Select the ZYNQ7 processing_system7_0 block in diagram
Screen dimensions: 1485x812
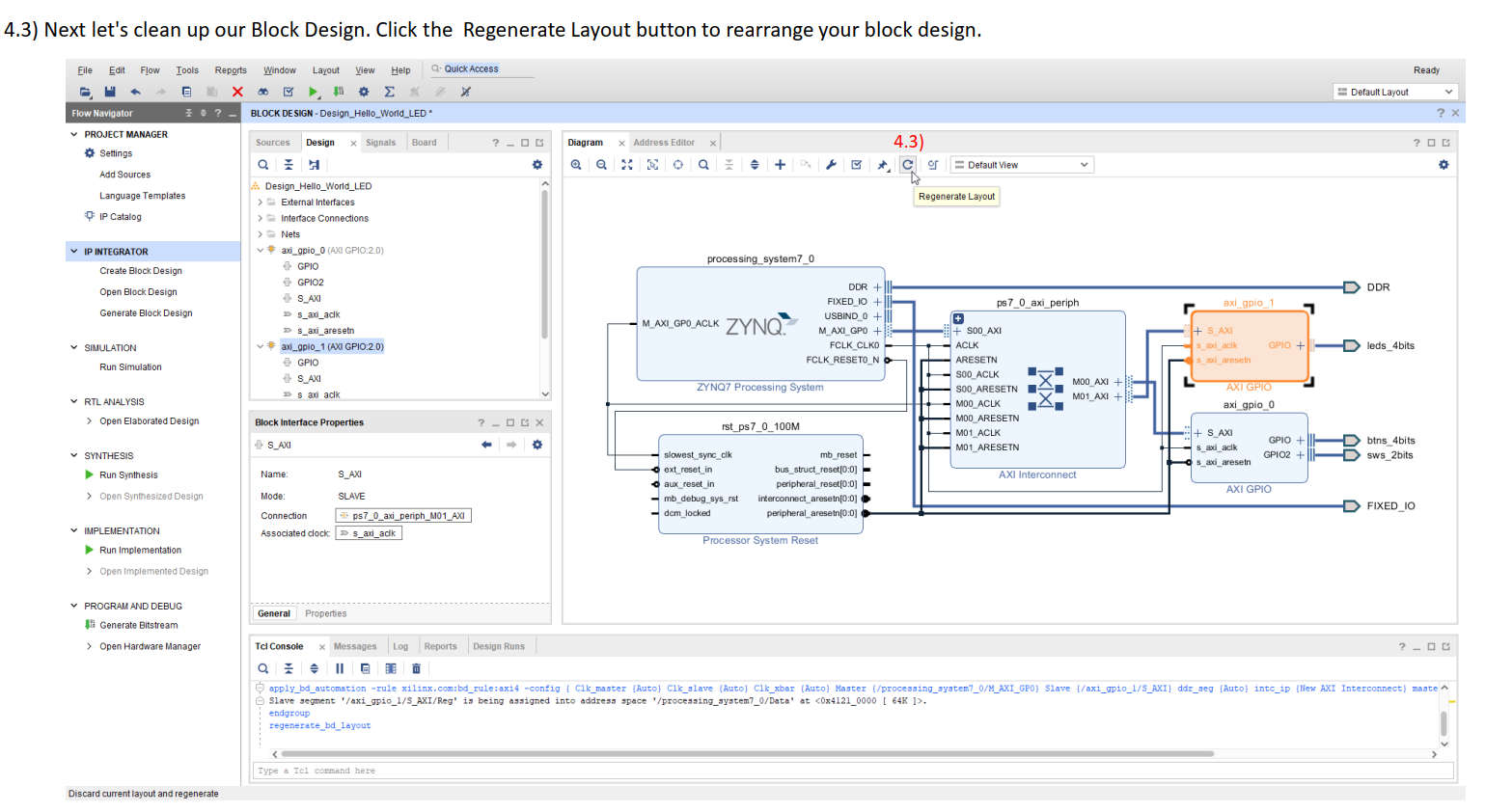coord(760,323)
